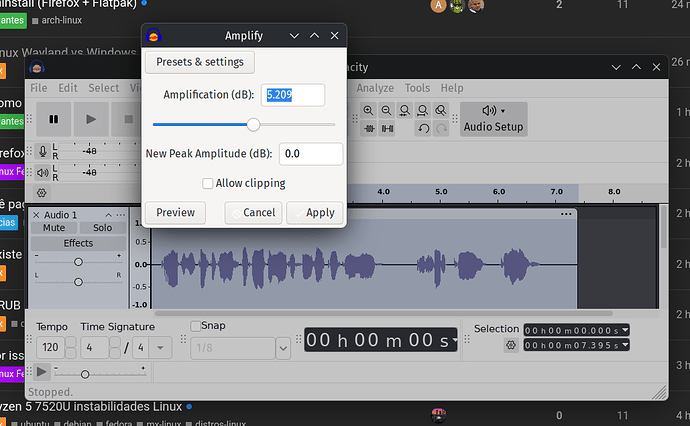Open Audio 1 track three-dots menu
Screen dimensions: 690x426
(121, 215)
